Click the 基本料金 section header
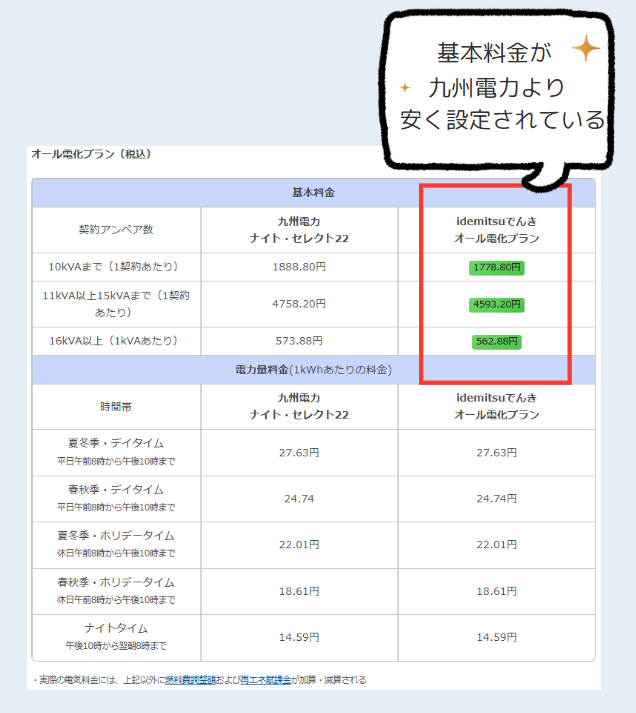636x713 pixels. (313, 193)
